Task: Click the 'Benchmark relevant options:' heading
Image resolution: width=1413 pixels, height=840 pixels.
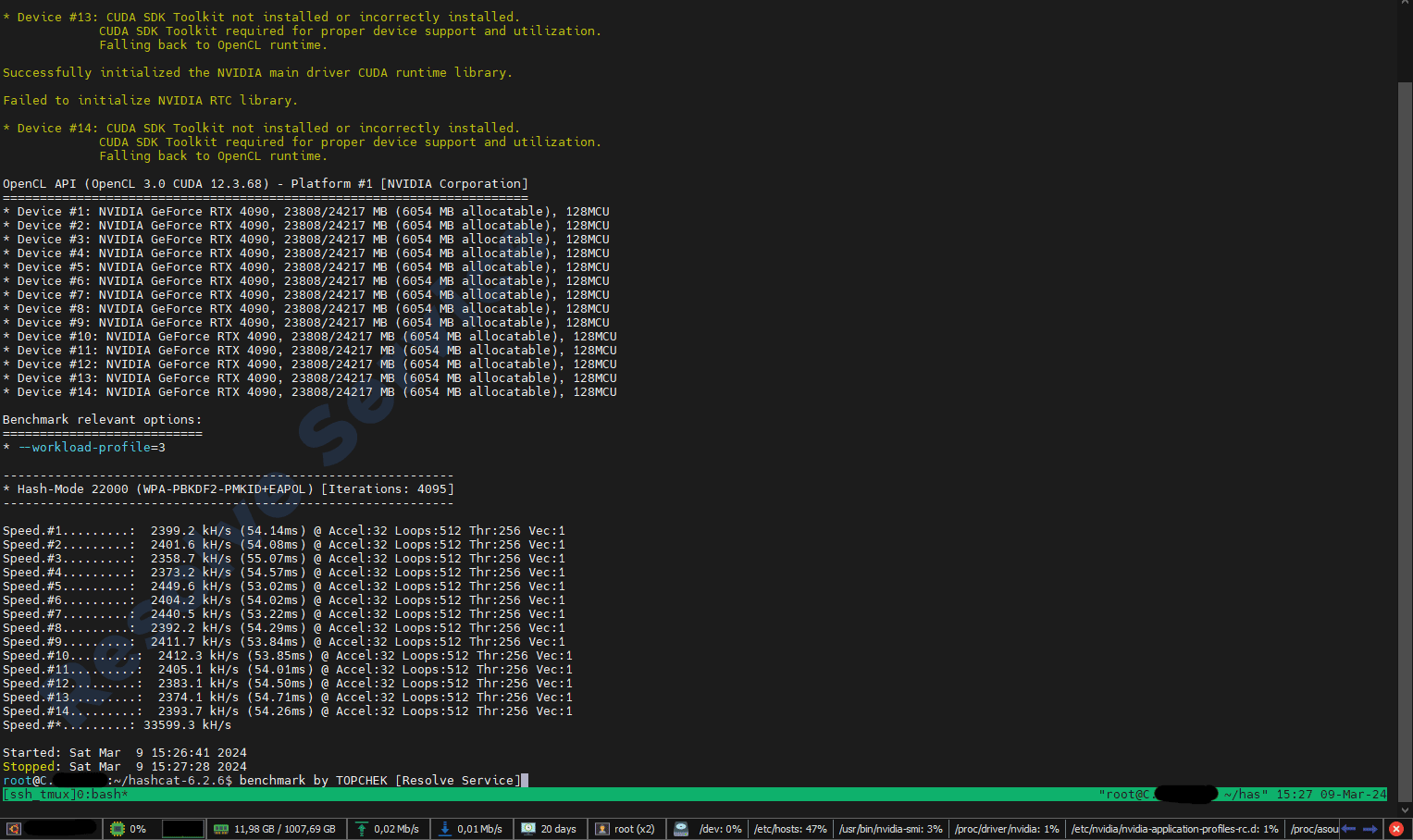Action: click(x=103, y=420)
